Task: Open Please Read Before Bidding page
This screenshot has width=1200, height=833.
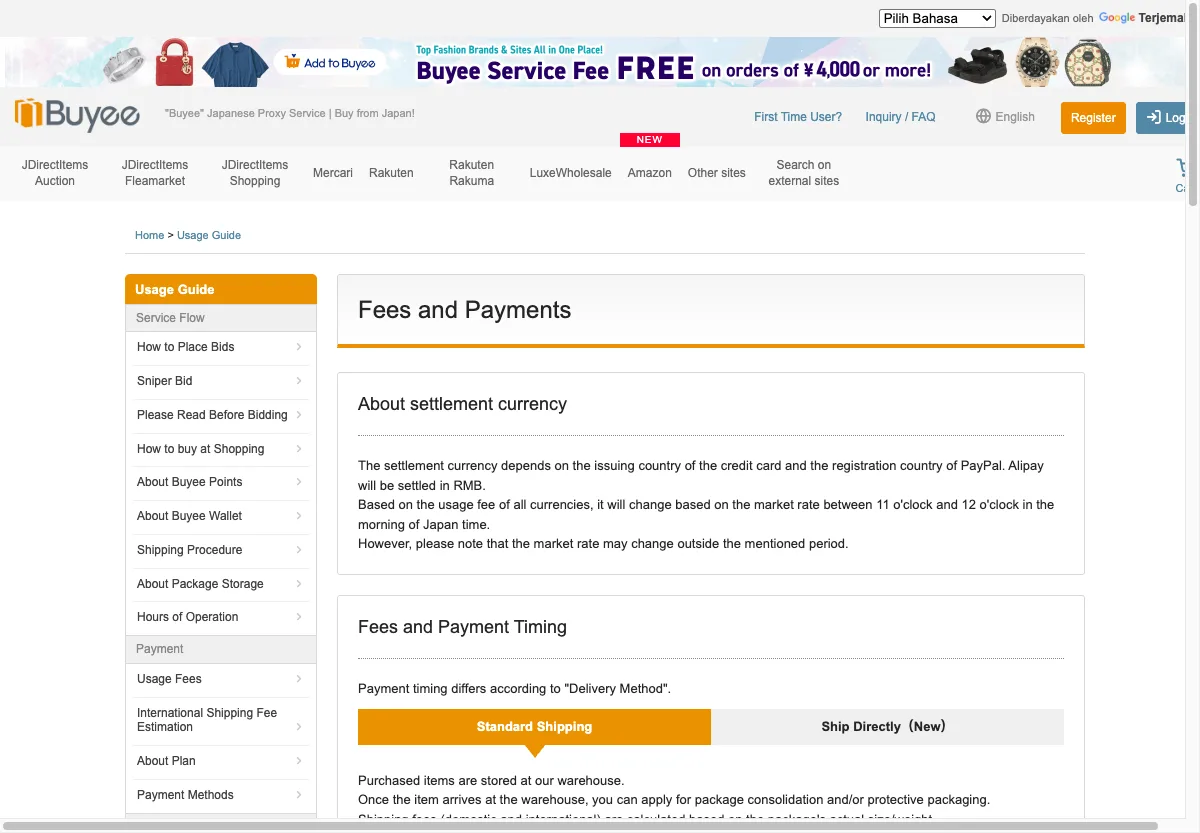Action: [x=220, y=415]
